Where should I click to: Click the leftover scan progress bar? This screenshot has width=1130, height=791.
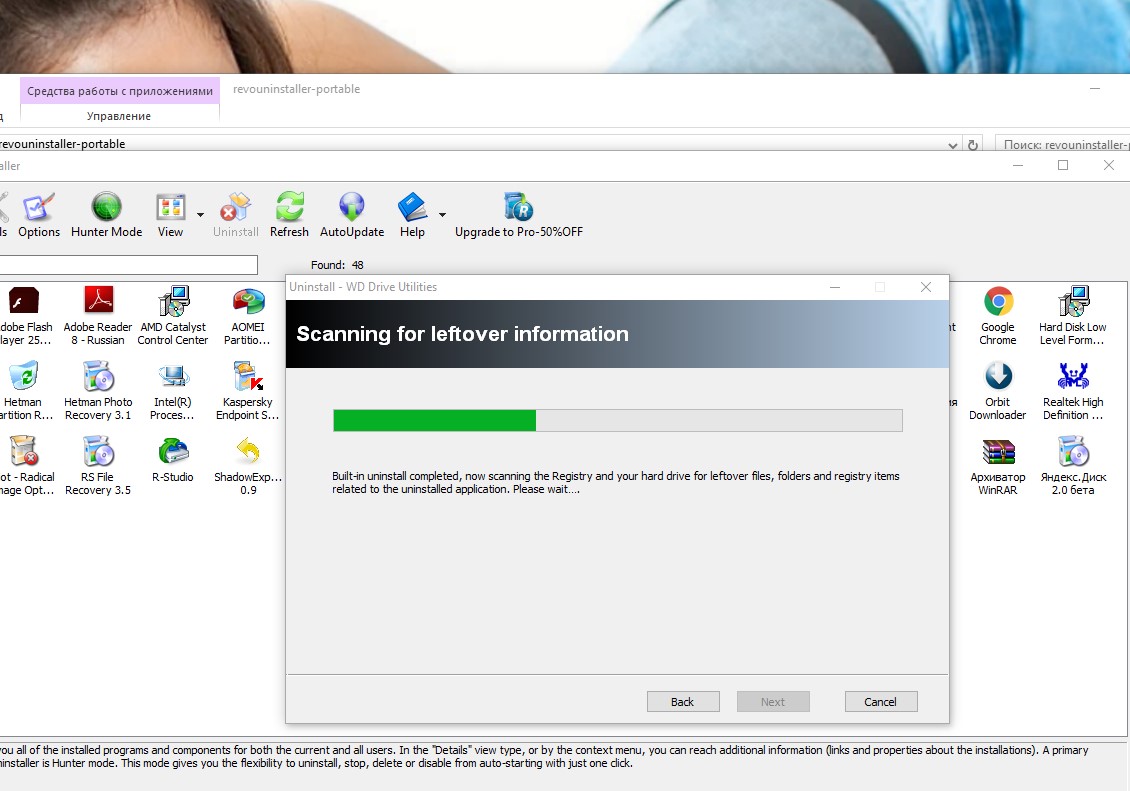click(618, 421)
